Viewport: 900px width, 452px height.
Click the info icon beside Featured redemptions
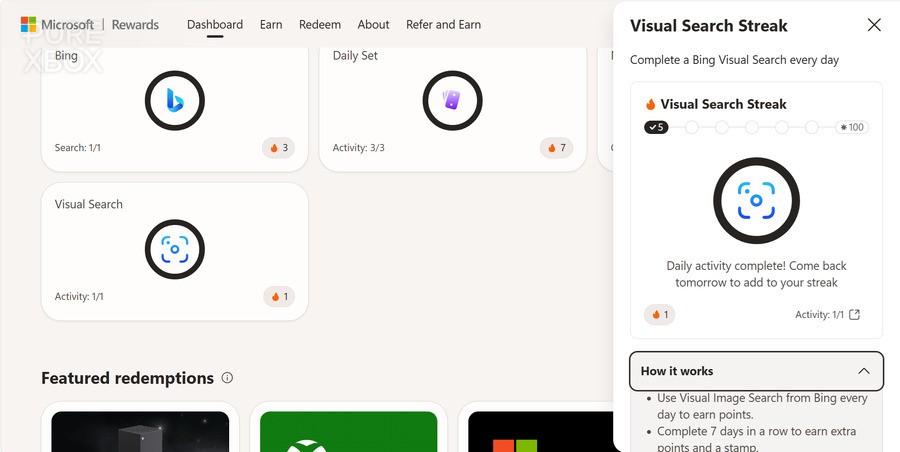point(227,378)
